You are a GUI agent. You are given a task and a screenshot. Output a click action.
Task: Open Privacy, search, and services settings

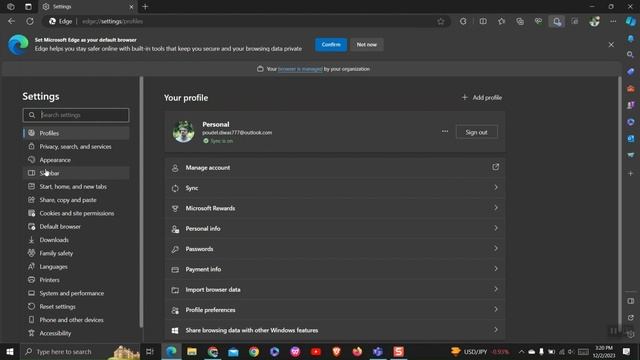click(76, 147)
